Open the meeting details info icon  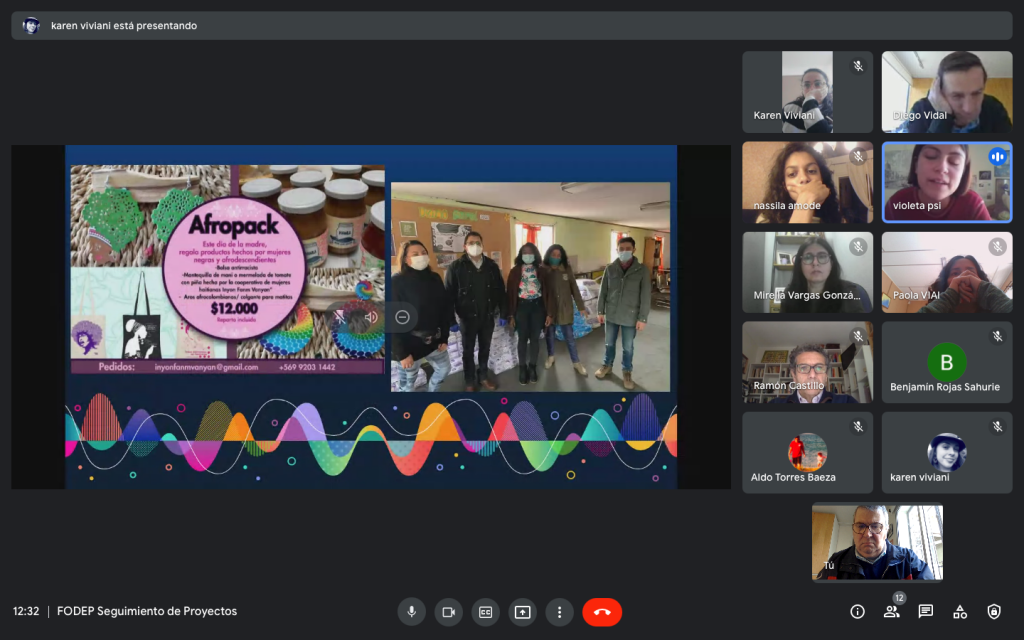click(857, 612)
